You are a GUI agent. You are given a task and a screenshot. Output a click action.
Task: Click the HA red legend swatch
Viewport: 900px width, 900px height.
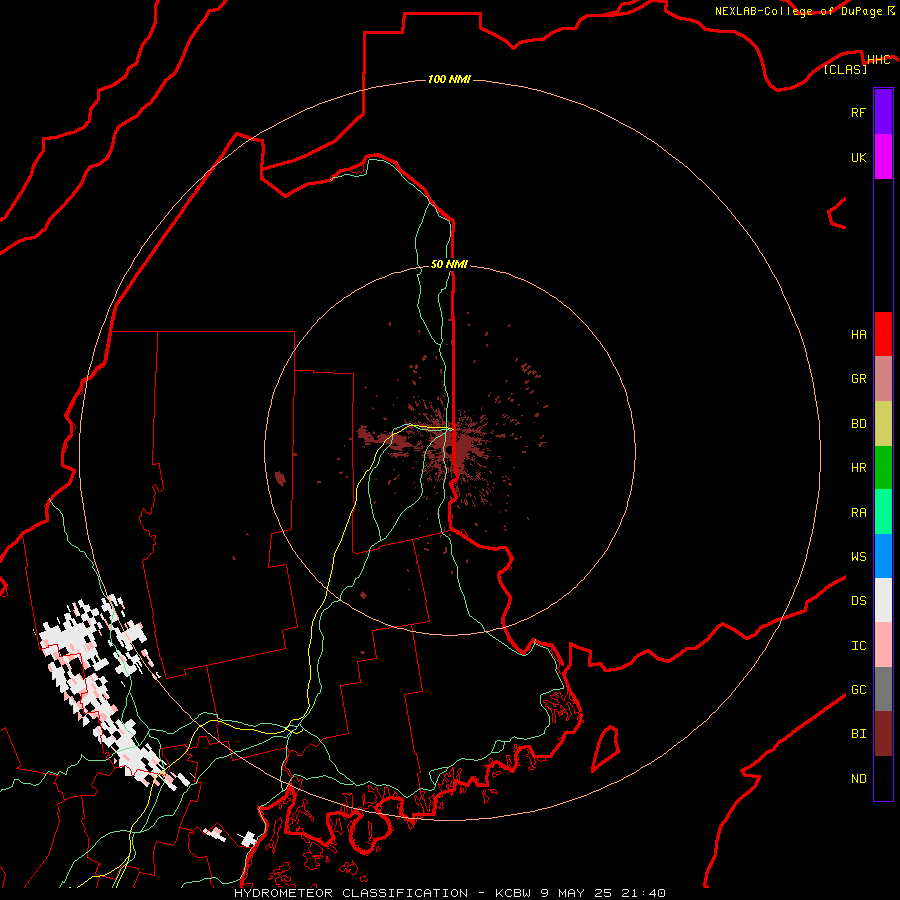(x=883, y=334)
